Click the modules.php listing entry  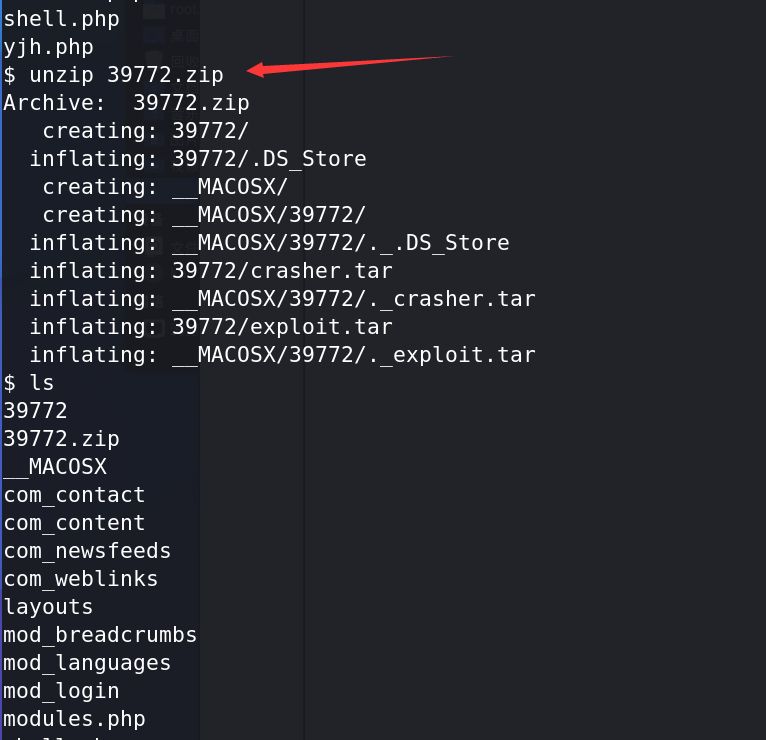click(x=74, y=719)
